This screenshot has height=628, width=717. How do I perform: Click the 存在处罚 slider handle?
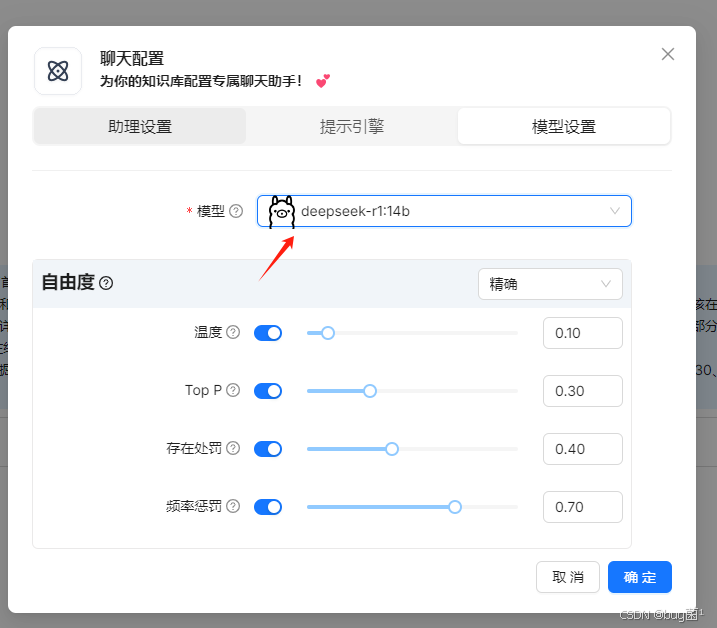tap(392, 449)
